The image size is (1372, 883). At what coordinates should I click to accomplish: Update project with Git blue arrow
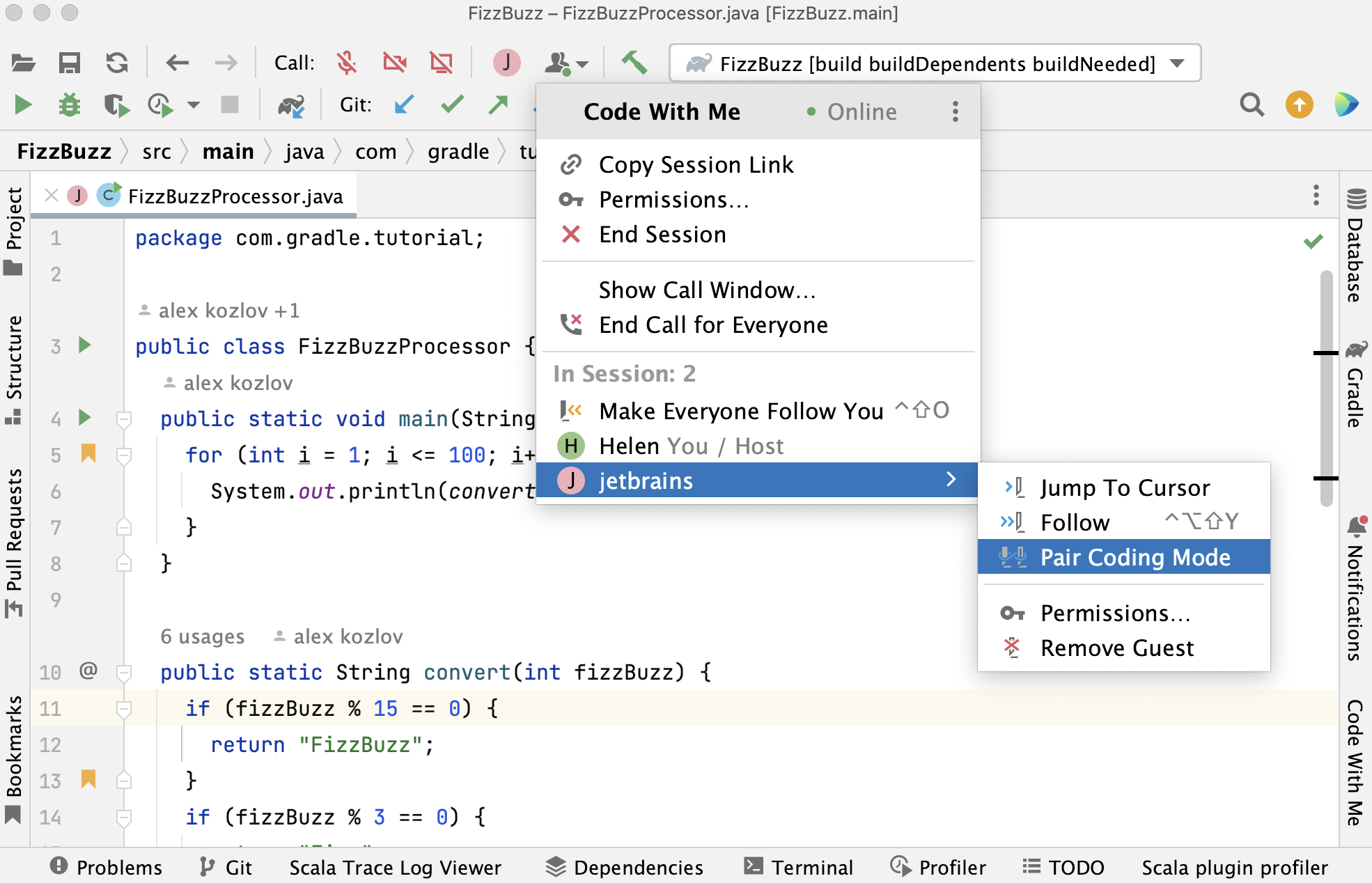(404, 105)
